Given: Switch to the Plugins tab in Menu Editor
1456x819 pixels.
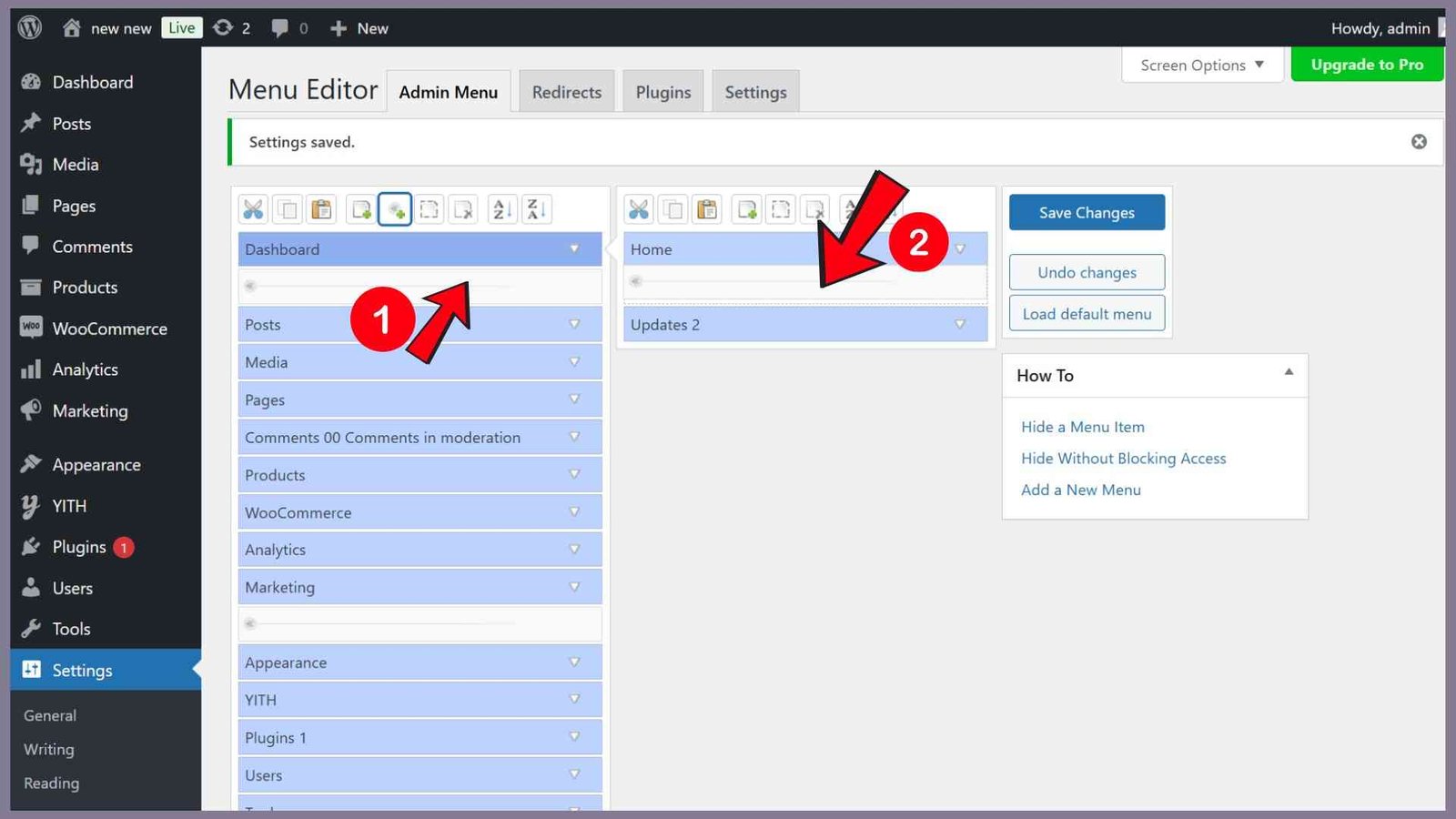Looking at the screenshot, I should pyautogui.click(x=663, y=92).
